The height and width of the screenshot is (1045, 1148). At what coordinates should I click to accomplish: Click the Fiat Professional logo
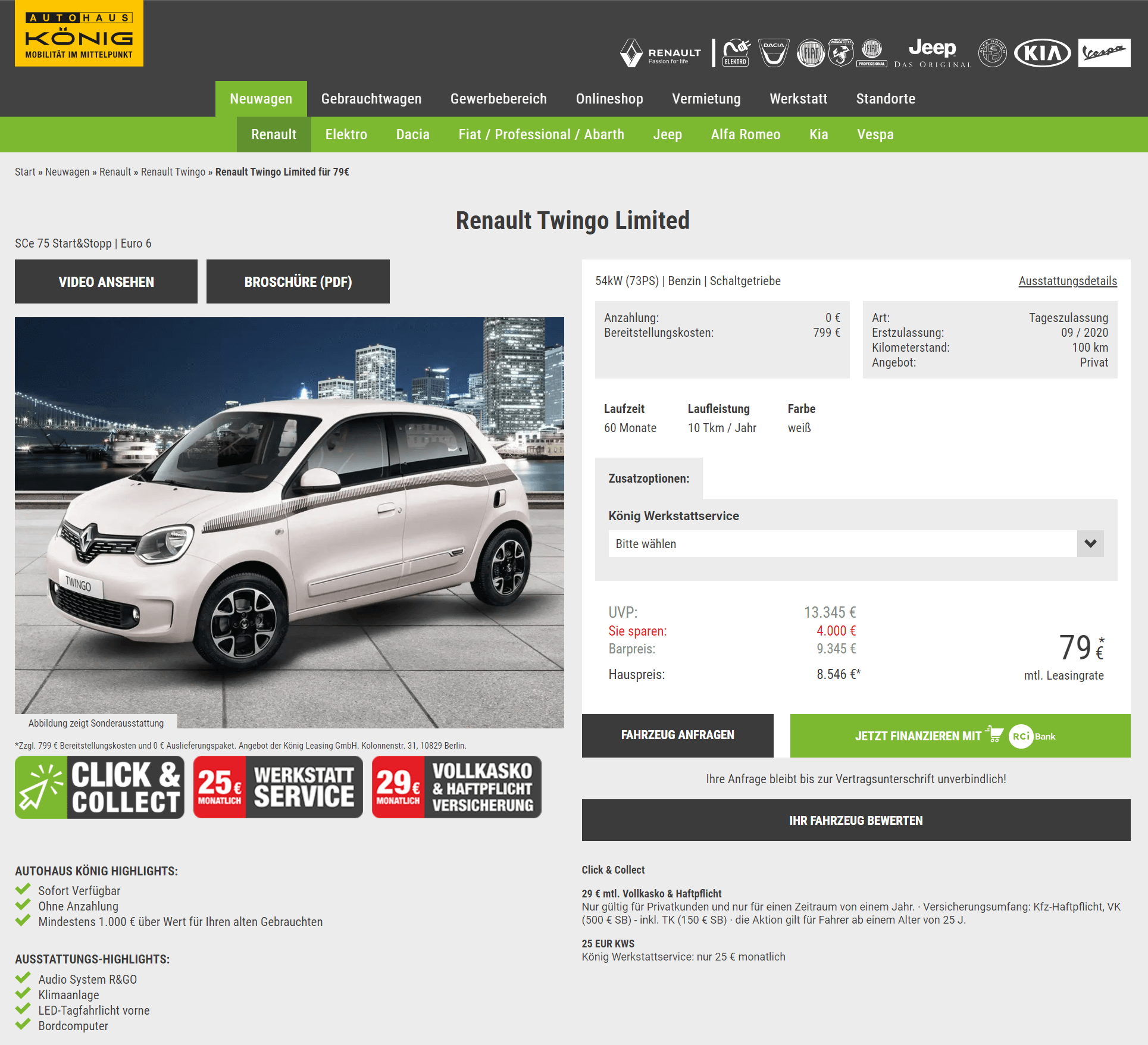(x=872, y=53)
